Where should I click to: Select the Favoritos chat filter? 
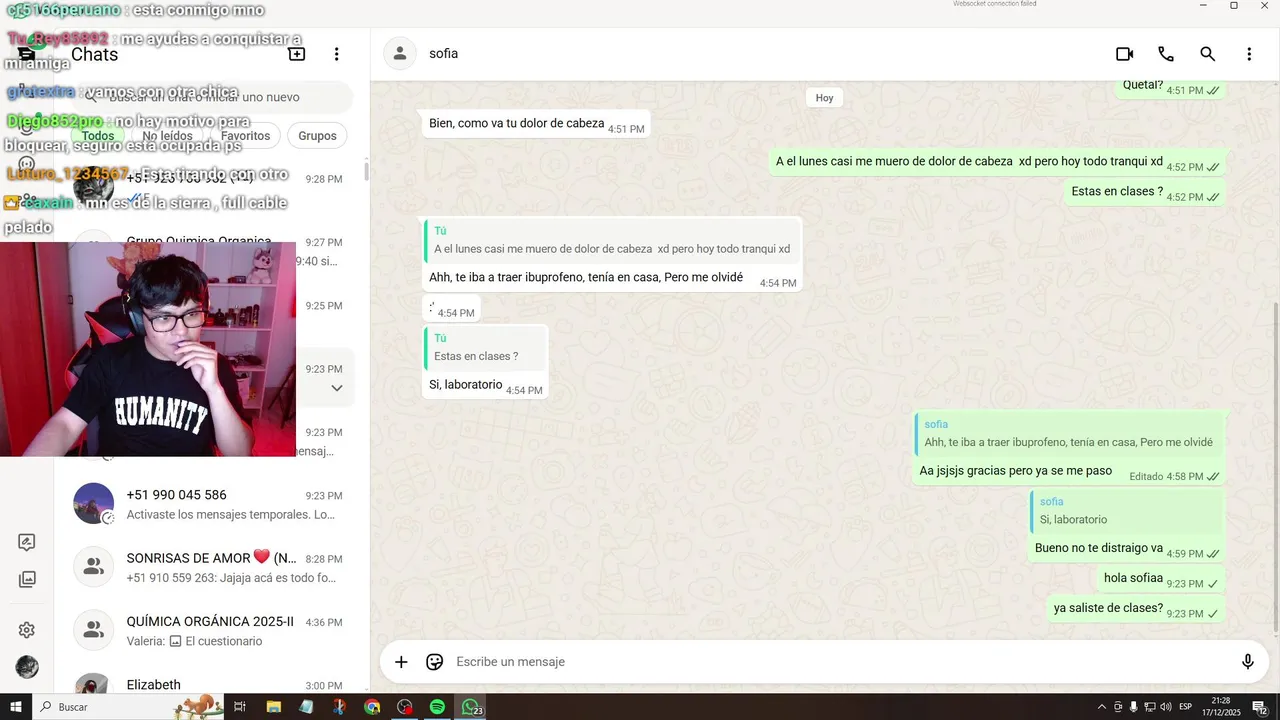click(246, 136)
